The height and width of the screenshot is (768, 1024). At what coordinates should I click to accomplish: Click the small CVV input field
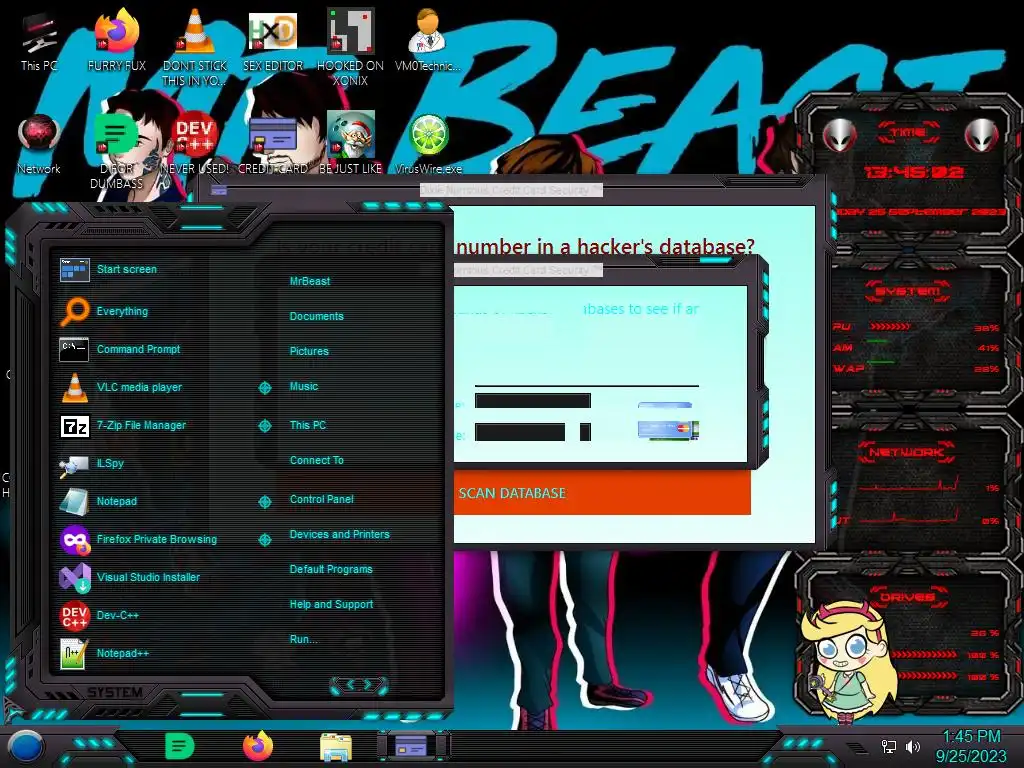click(585, 432)
